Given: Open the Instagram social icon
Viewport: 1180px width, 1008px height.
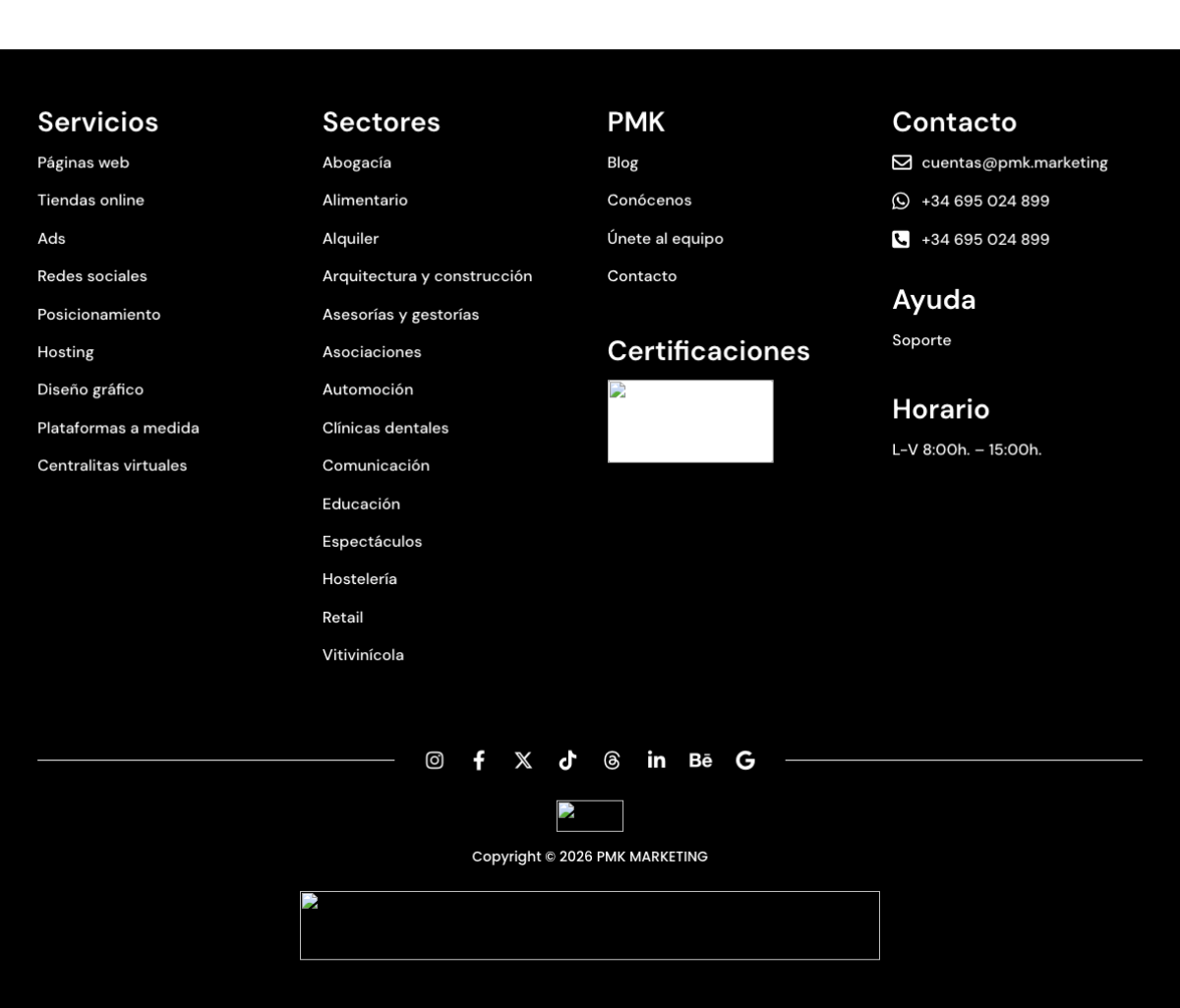Looking at the screenshot, I should pos(435,760).
